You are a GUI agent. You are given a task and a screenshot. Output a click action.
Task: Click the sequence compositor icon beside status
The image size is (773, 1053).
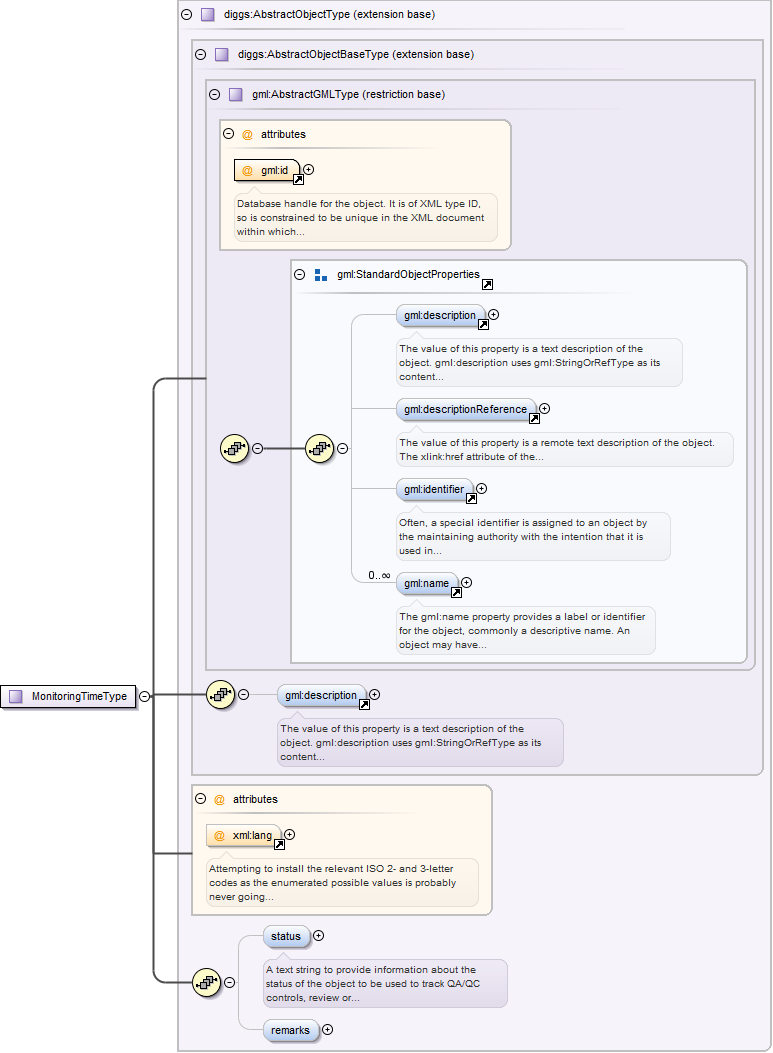tap(206, 983)
